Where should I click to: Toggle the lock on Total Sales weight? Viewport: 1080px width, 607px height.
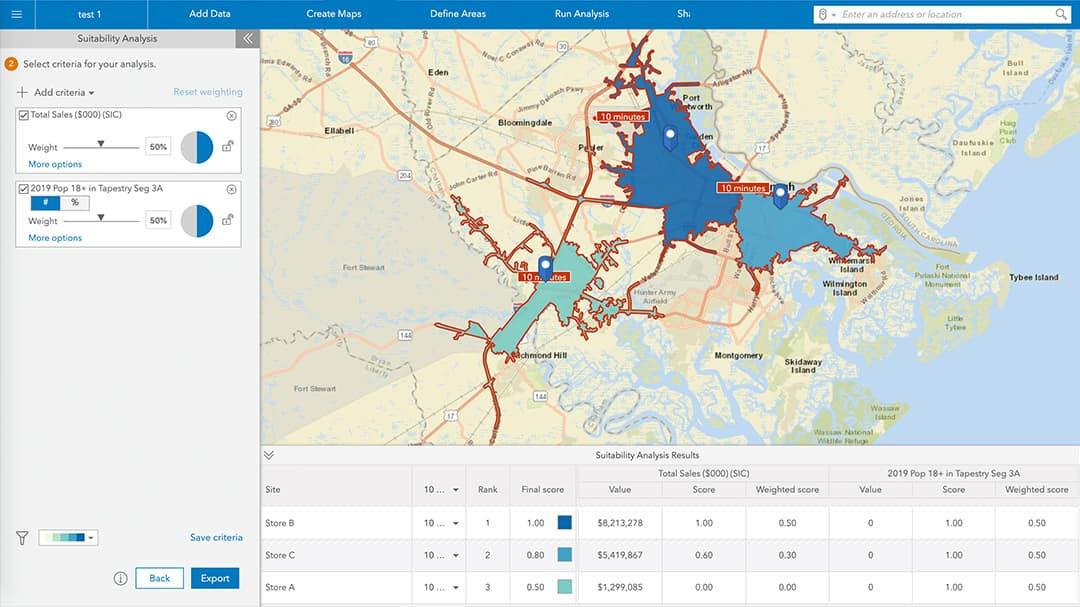click(x=227, y=146)
